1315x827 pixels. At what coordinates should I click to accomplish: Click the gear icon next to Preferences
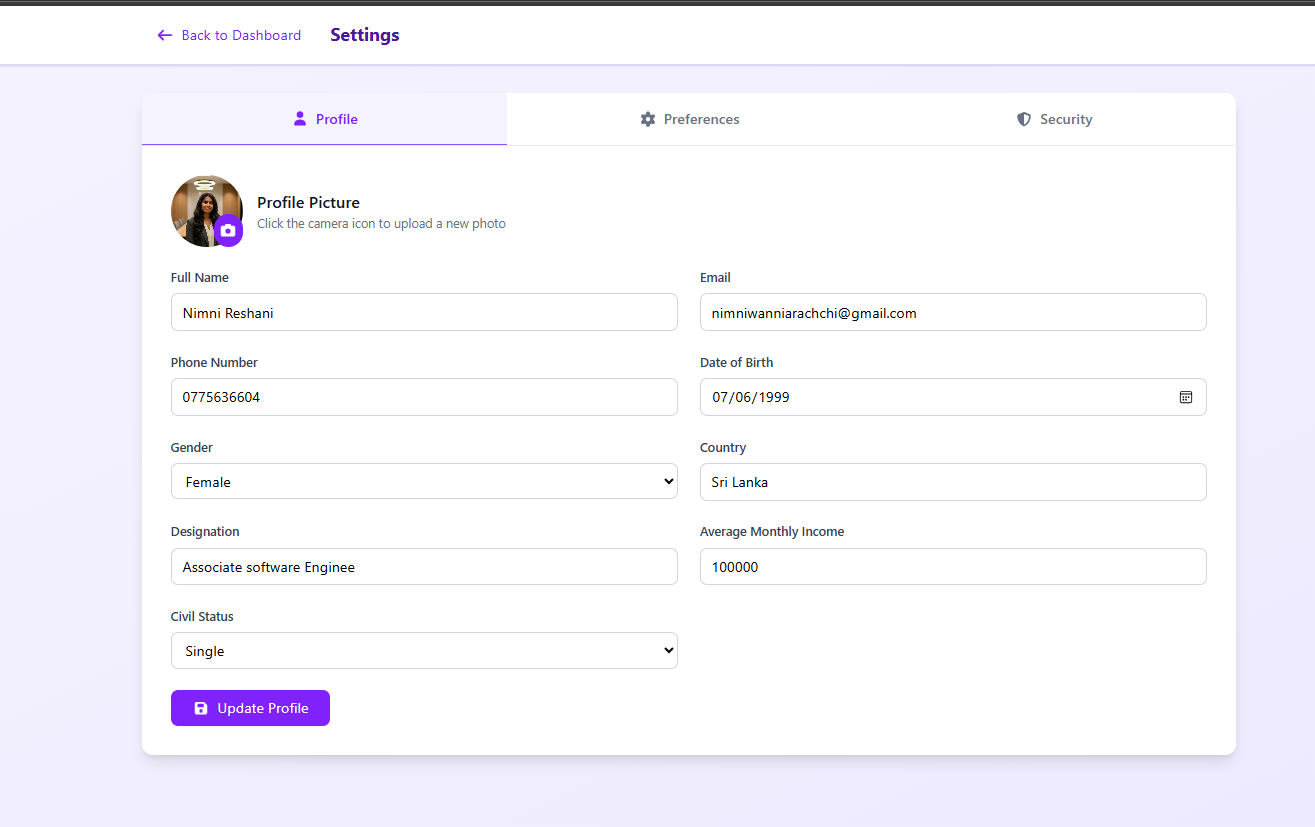648,119
